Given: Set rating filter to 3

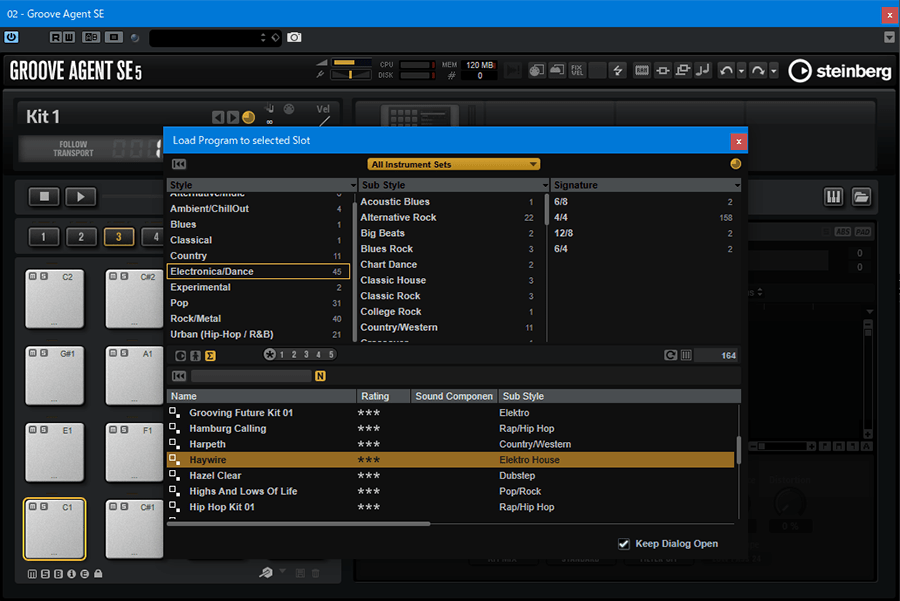Looking at the screenshot, I should (307, 355).
